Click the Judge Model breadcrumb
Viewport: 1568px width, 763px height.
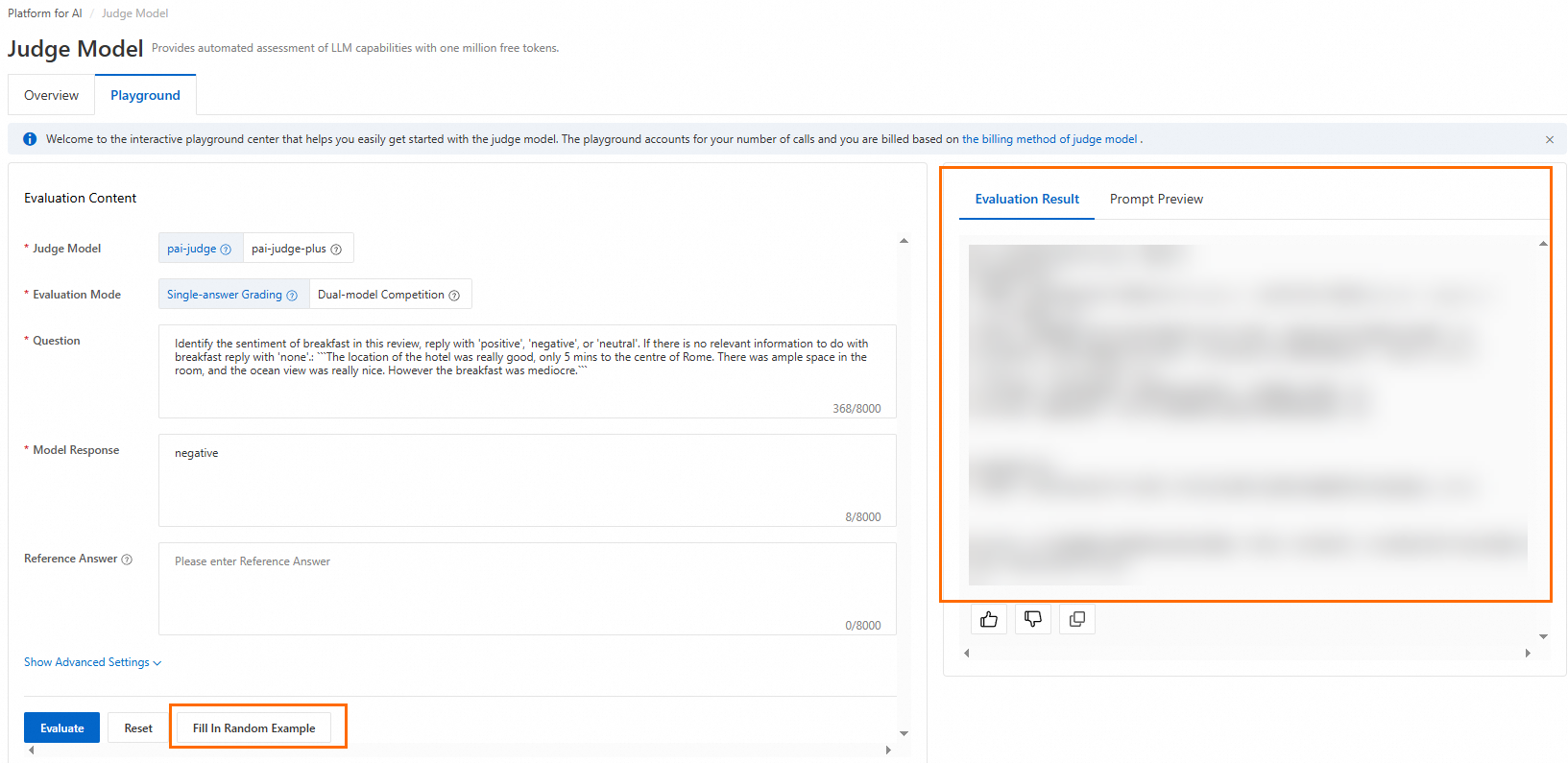(135, 13)
